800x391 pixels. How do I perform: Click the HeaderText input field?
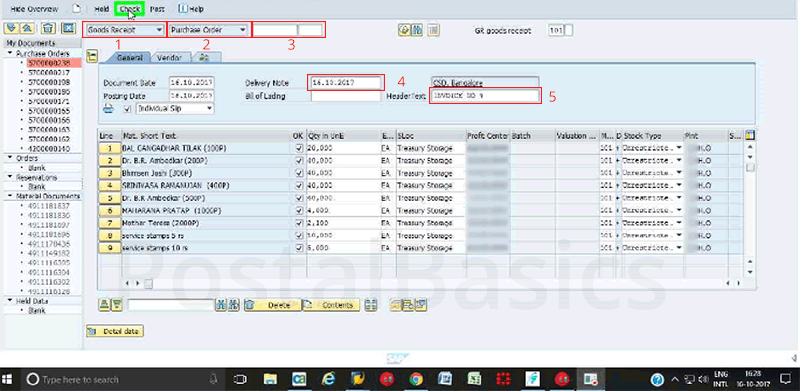tap(485, 95)
